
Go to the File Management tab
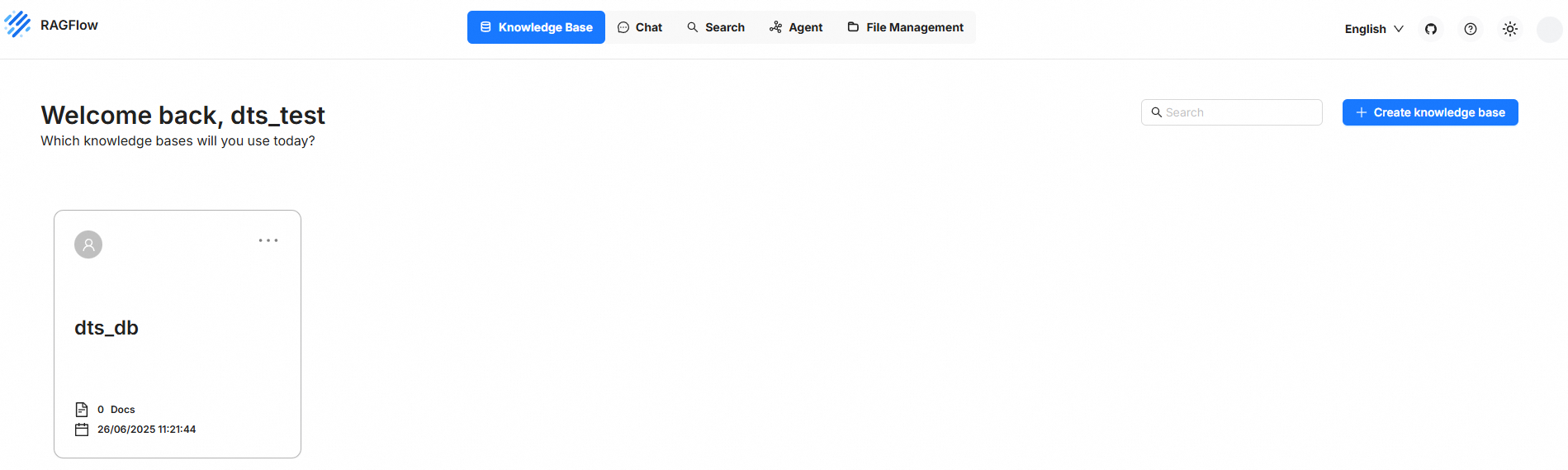point(905,27)
